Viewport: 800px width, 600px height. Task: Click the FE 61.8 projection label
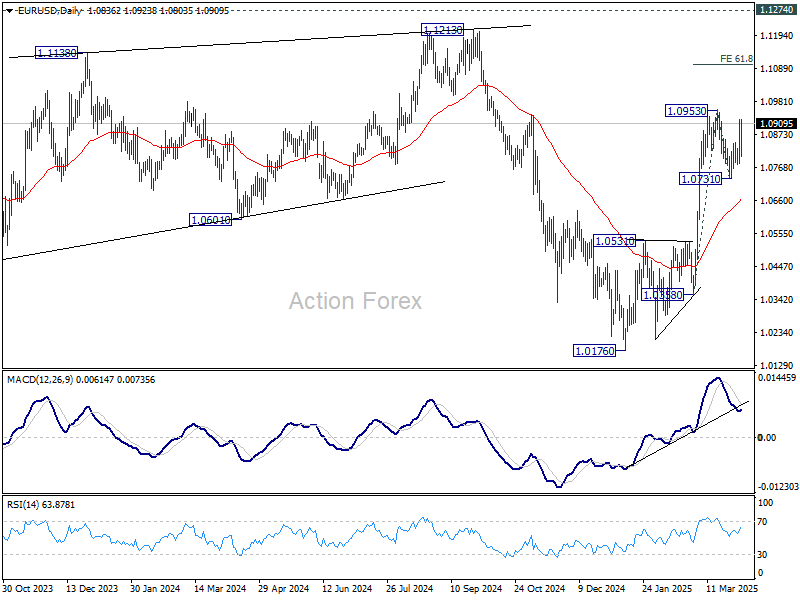pyautogui.click(x=736, y=59)
